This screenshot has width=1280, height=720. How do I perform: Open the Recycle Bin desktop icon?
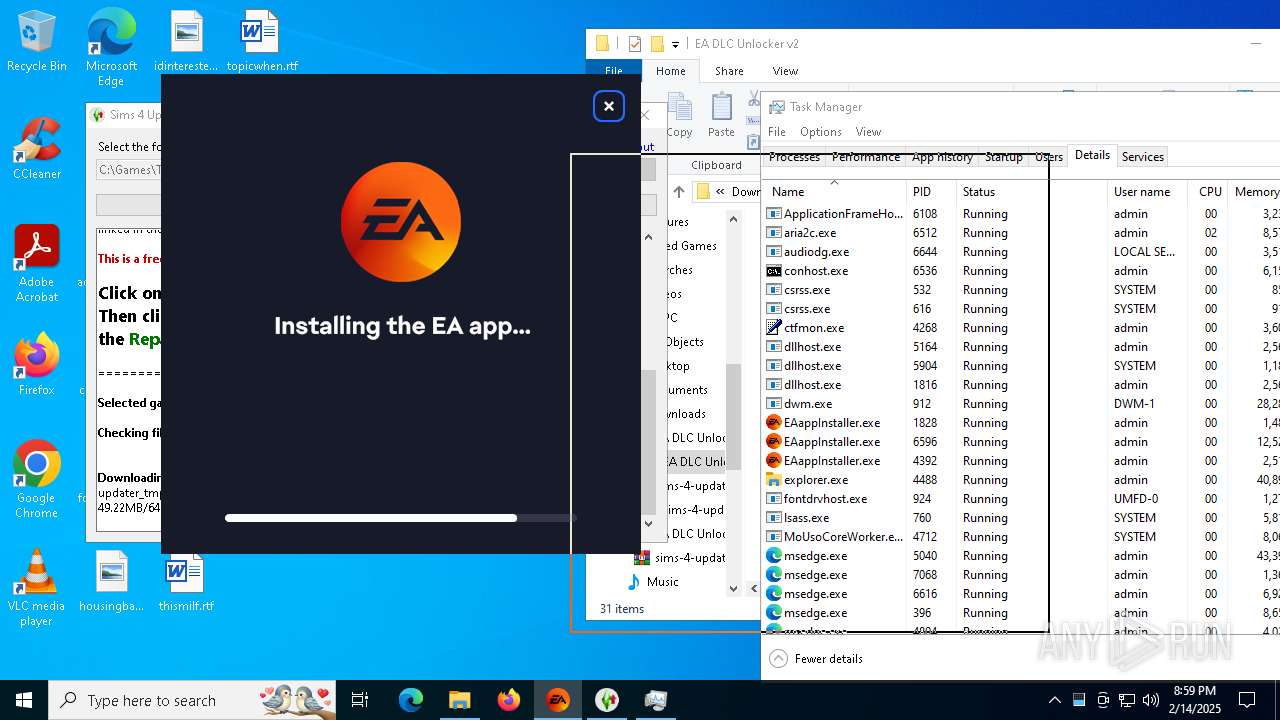37,41
